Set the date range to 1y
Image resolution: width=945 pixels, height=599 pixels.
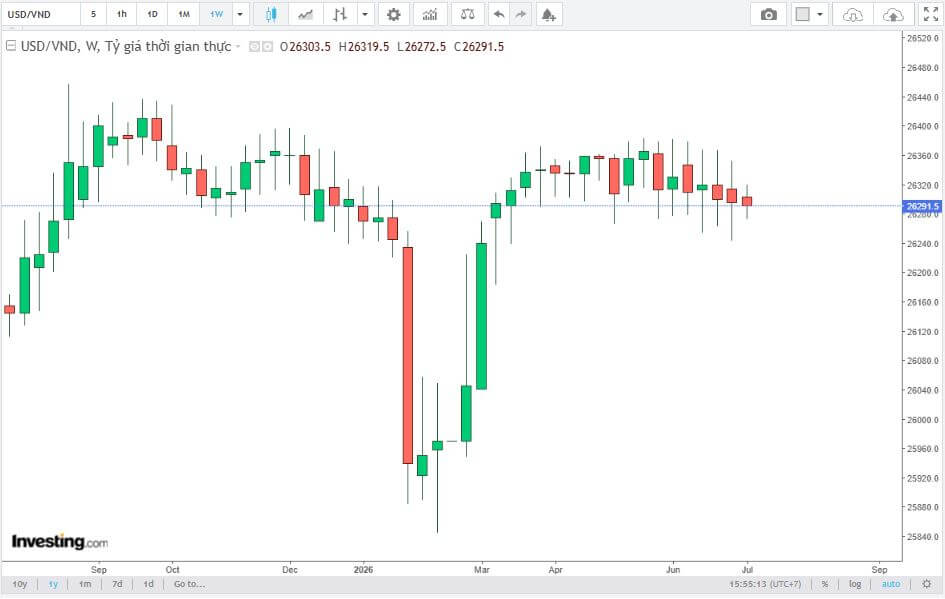click(53, 584)
